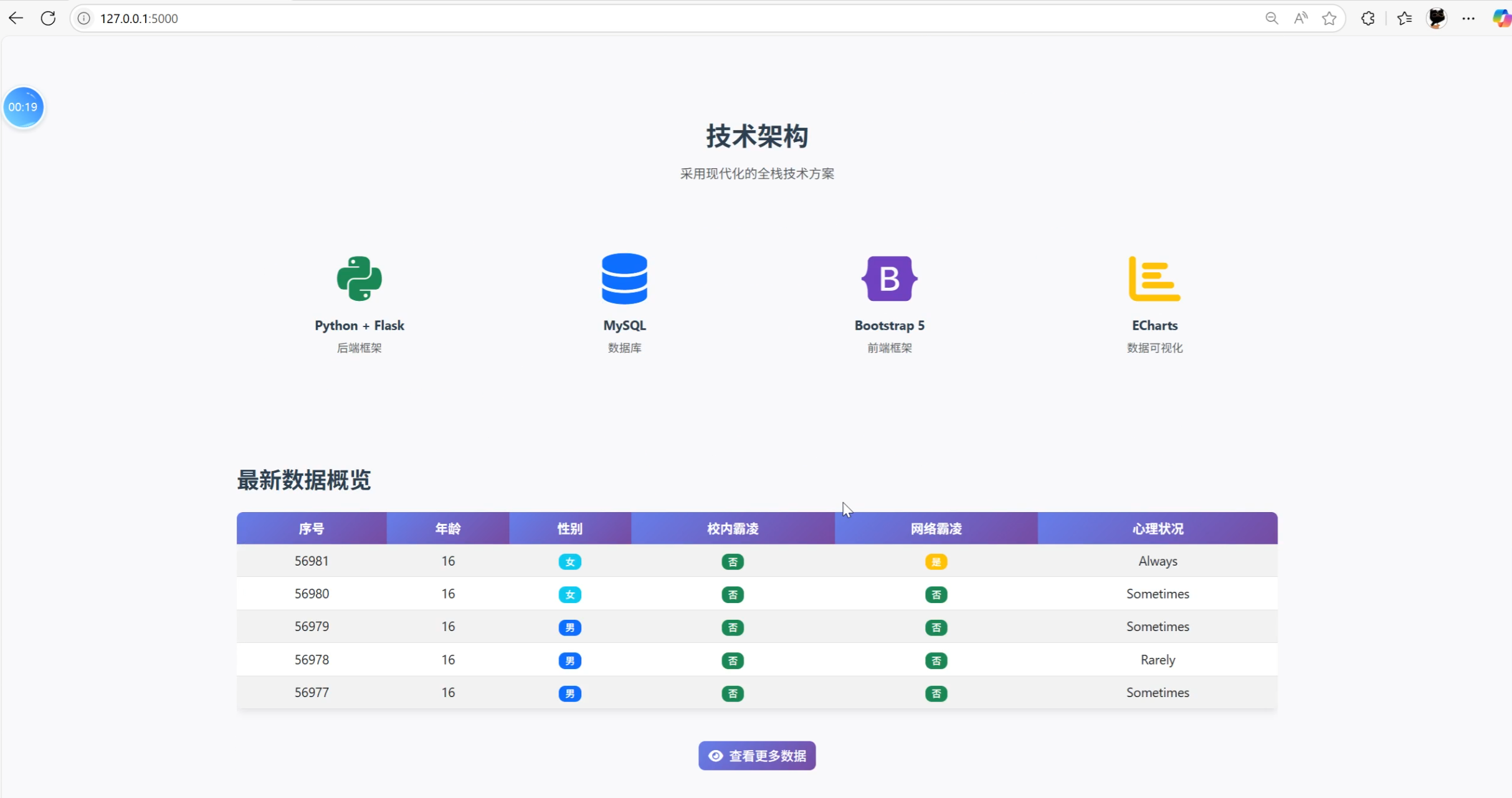This screenshot has height=798, width=1512.
Task: Click the ECharts label
Action: point(1154,325)
